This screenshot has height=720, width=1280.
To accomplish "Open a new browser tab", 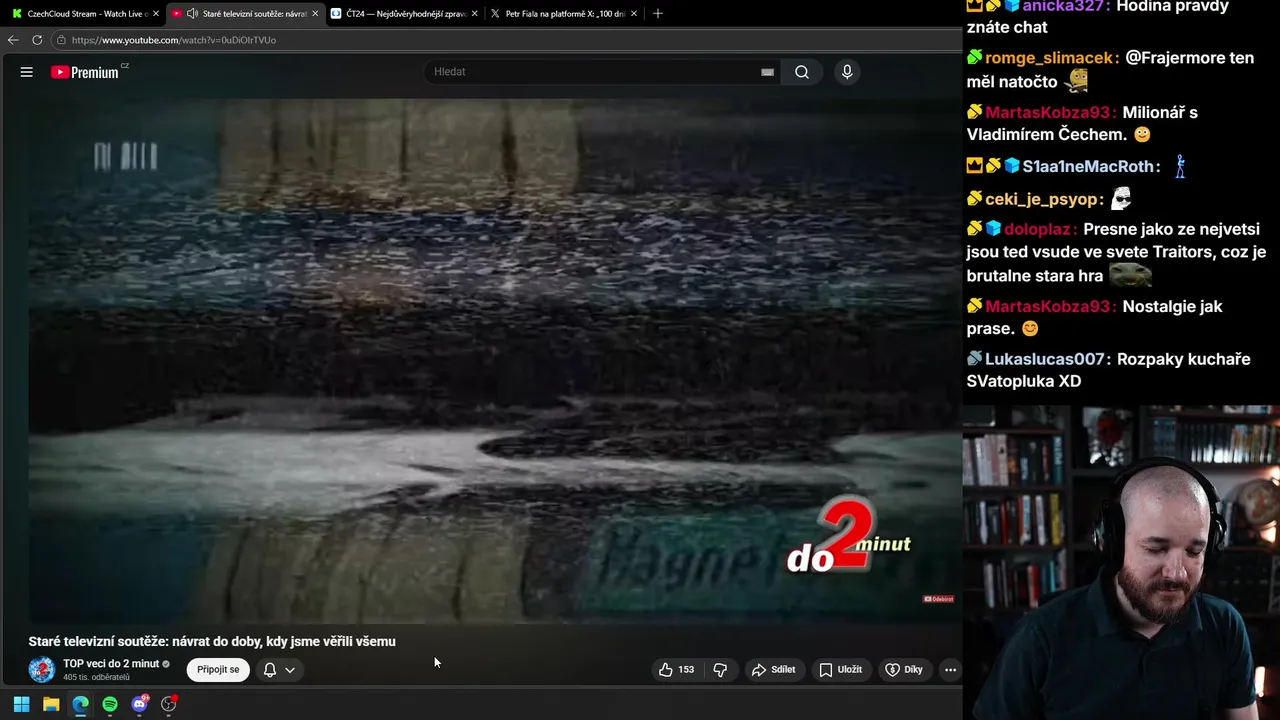I will [657, 14].
